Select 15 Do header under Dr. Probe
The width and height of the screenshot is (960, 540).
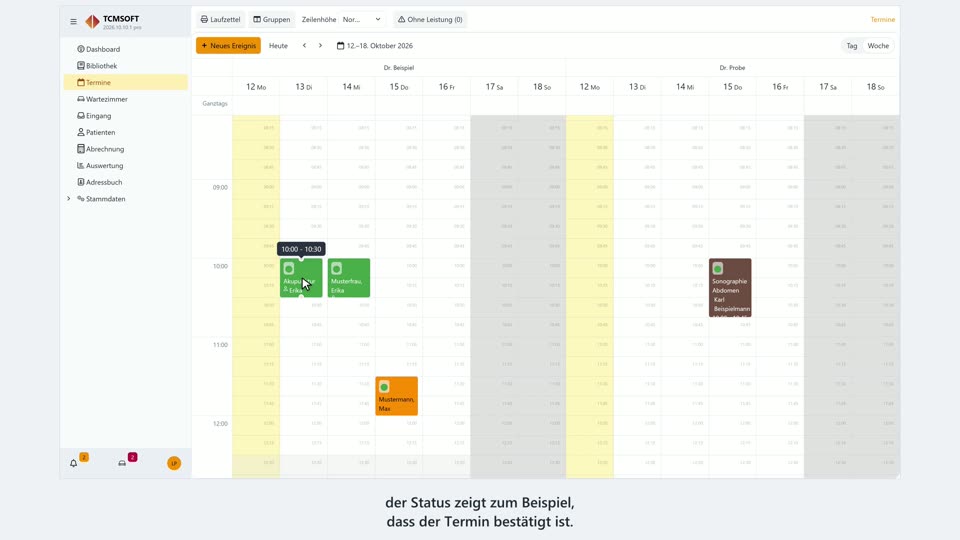732,87
